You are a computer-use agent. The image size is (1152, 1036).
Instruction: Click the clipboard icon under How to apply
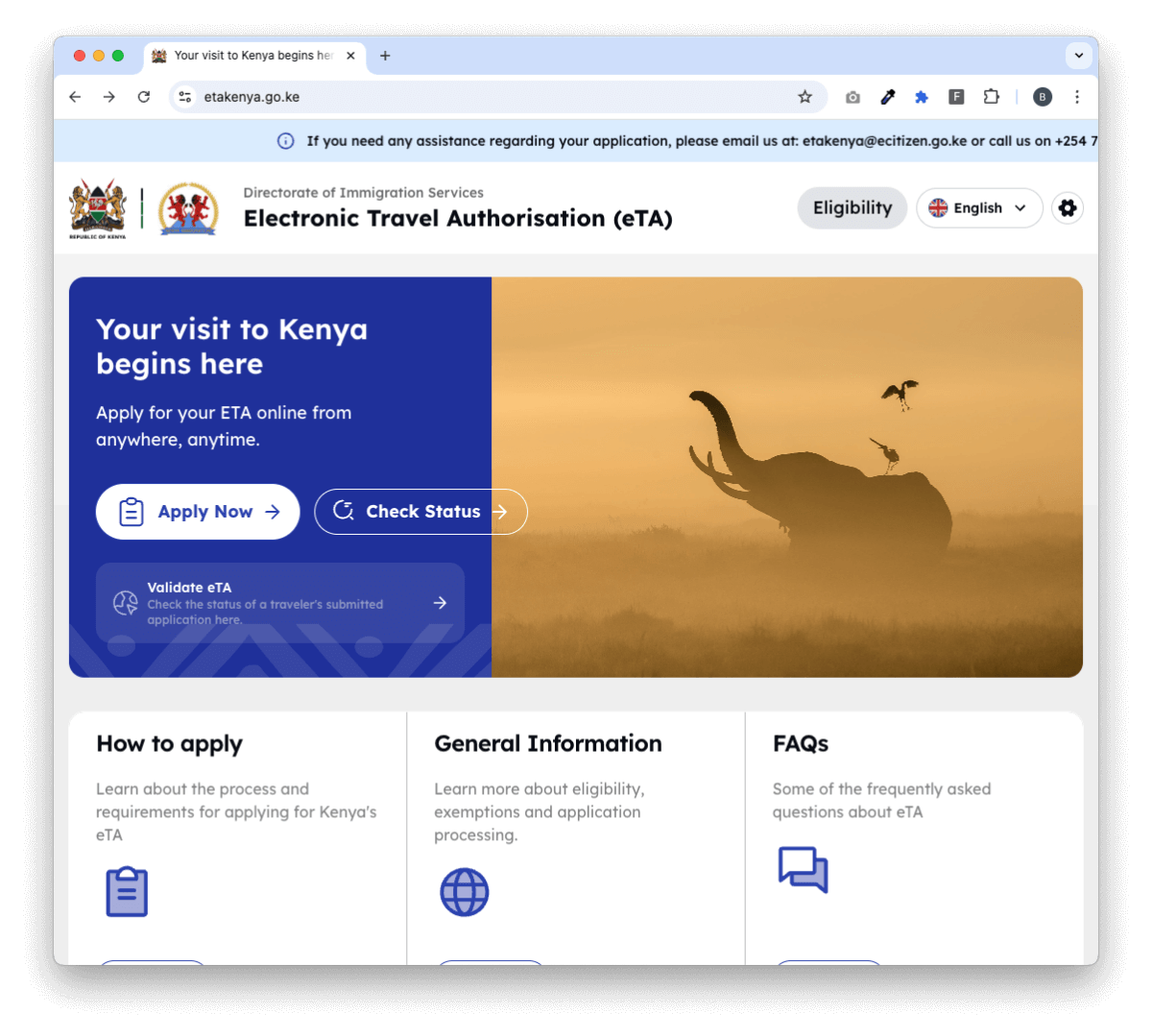(127, 892)
